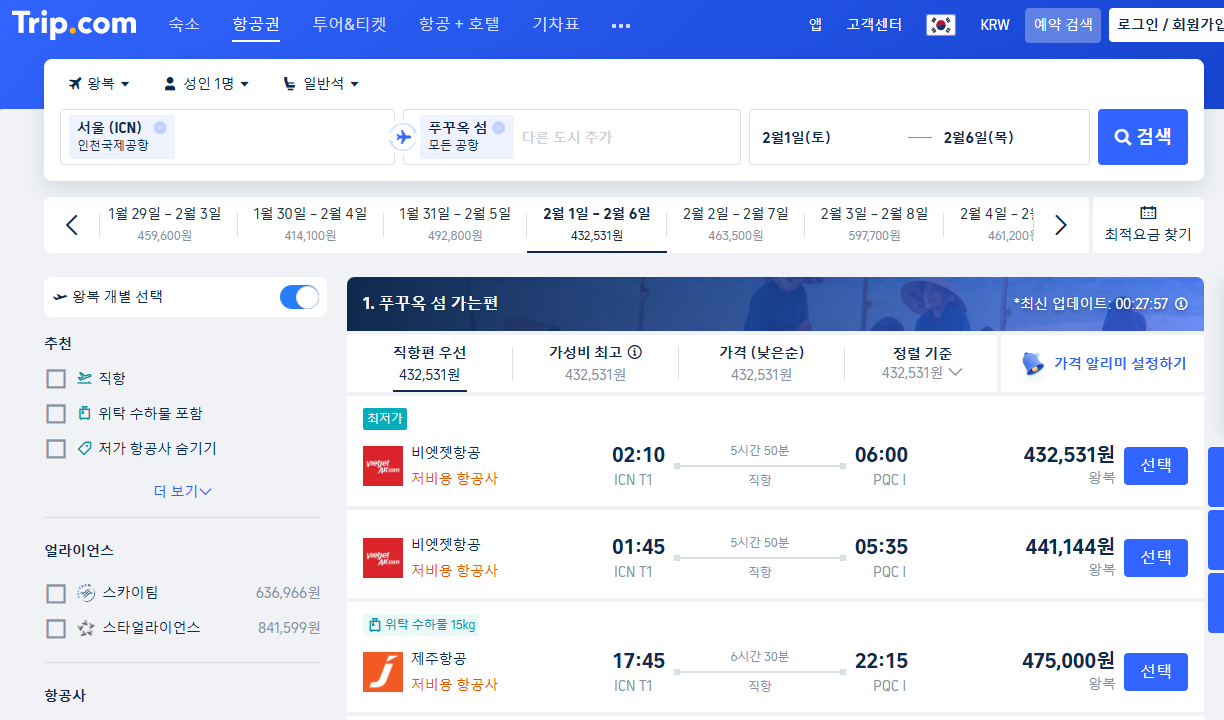Screen dimensions: 1224x720
Task: Remove the 푸꾸옥 섬 destination chip
Action: 498,127
